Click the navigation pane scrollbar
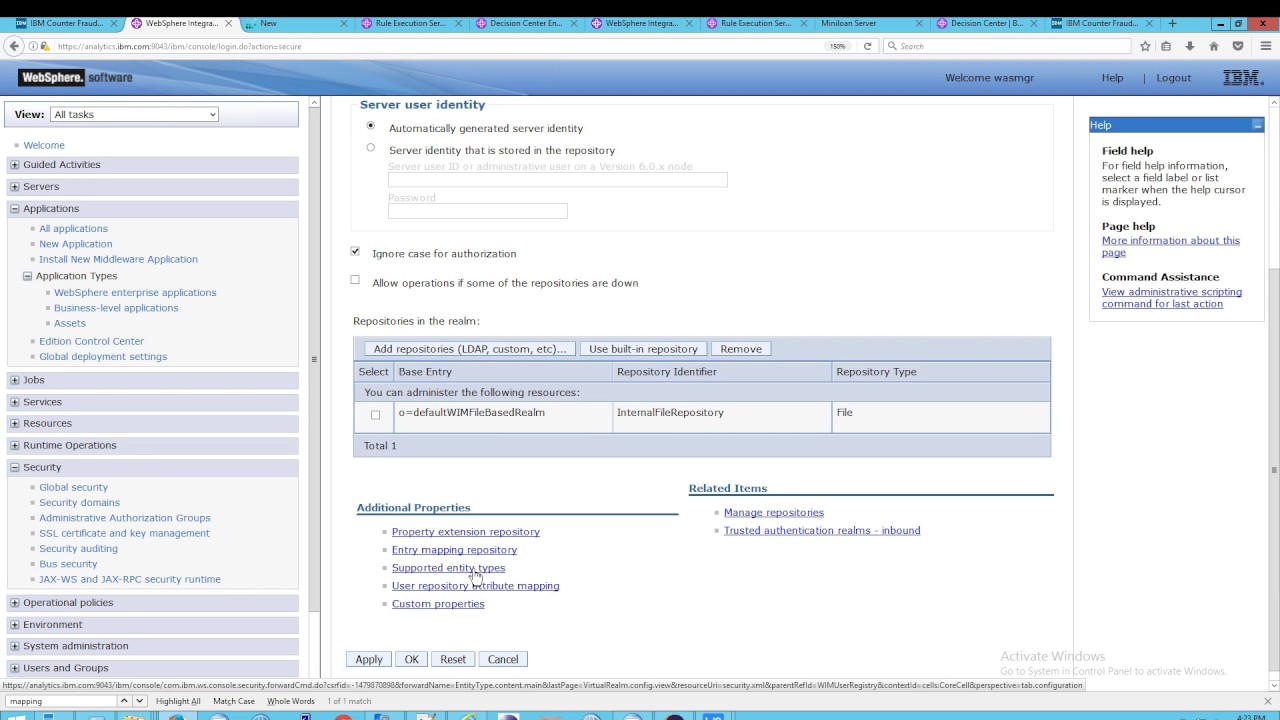1280x720 pixels. click(314, 360)
